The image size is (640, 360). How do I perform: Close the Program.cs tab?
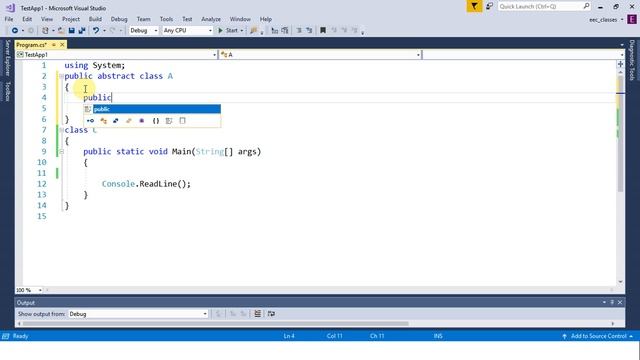click(62, 44)
